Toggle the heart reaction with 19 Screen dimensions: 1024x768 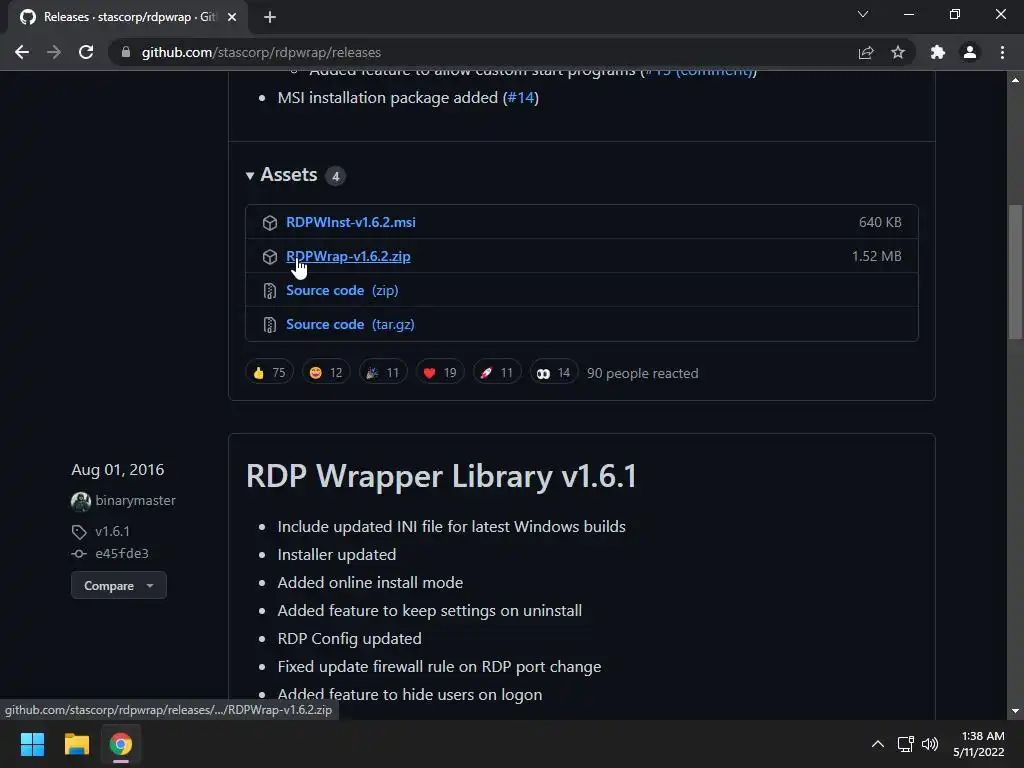coord(440,373)
